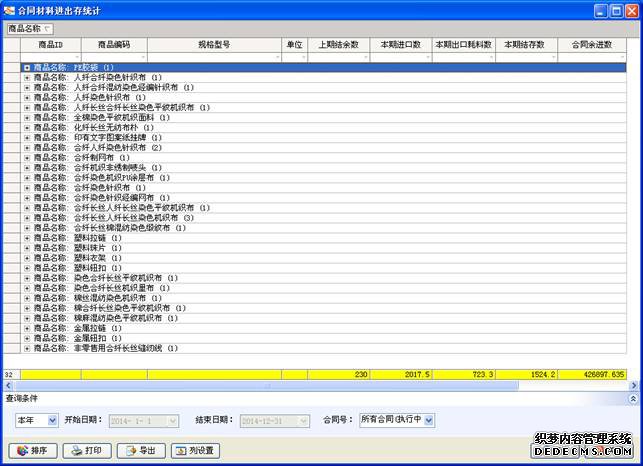The width and height of the screenshot is (643, 466).
Task: Open the 本年 period dropdown
Action: tap(37, 420)
